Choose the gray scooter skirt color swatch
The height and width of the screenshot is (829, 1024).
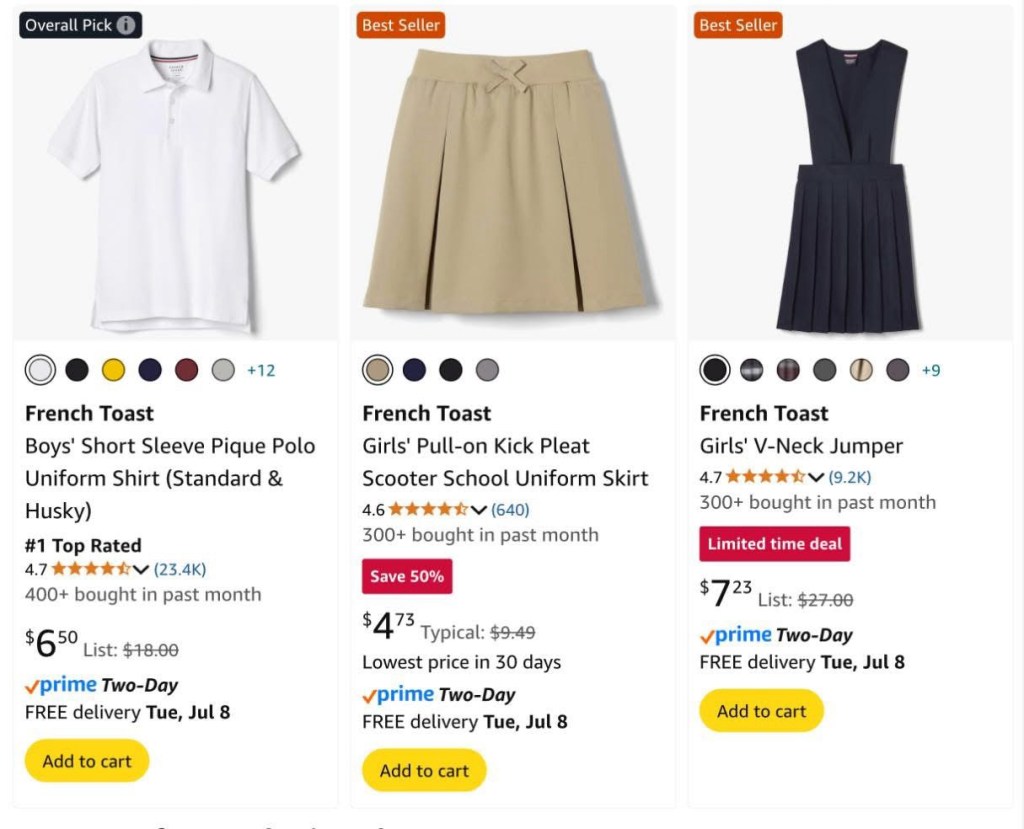tap(487, 370)
